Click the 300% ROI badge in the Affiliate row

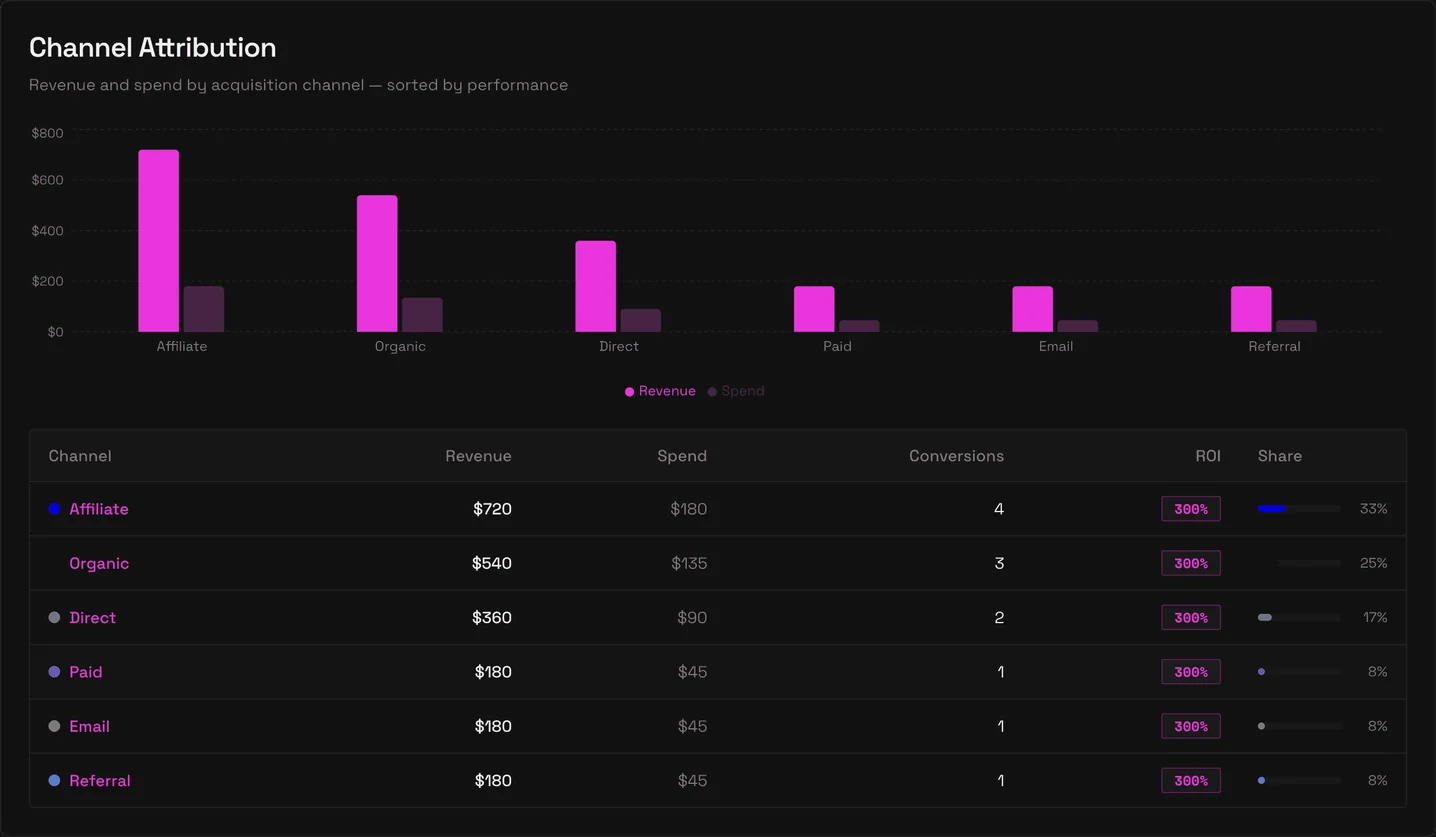pos(1191,509)
